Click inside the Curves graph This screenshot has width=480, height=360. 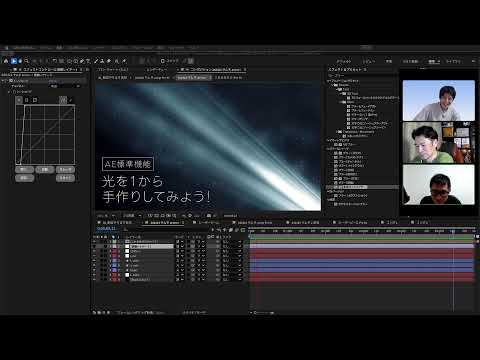(45, 135)
